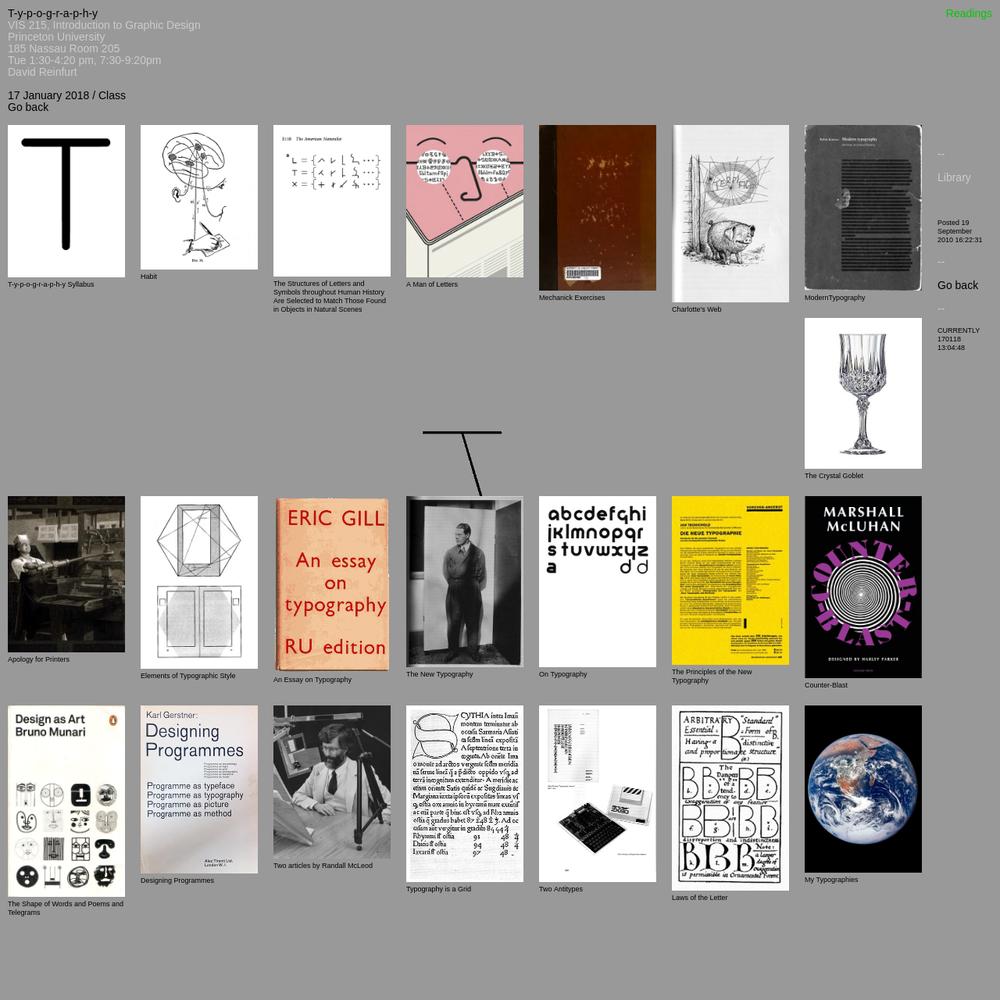The height and width of the screenshot is (1000, 1000).
Task: Click Go back under the class date
Action: pos(28,107)
